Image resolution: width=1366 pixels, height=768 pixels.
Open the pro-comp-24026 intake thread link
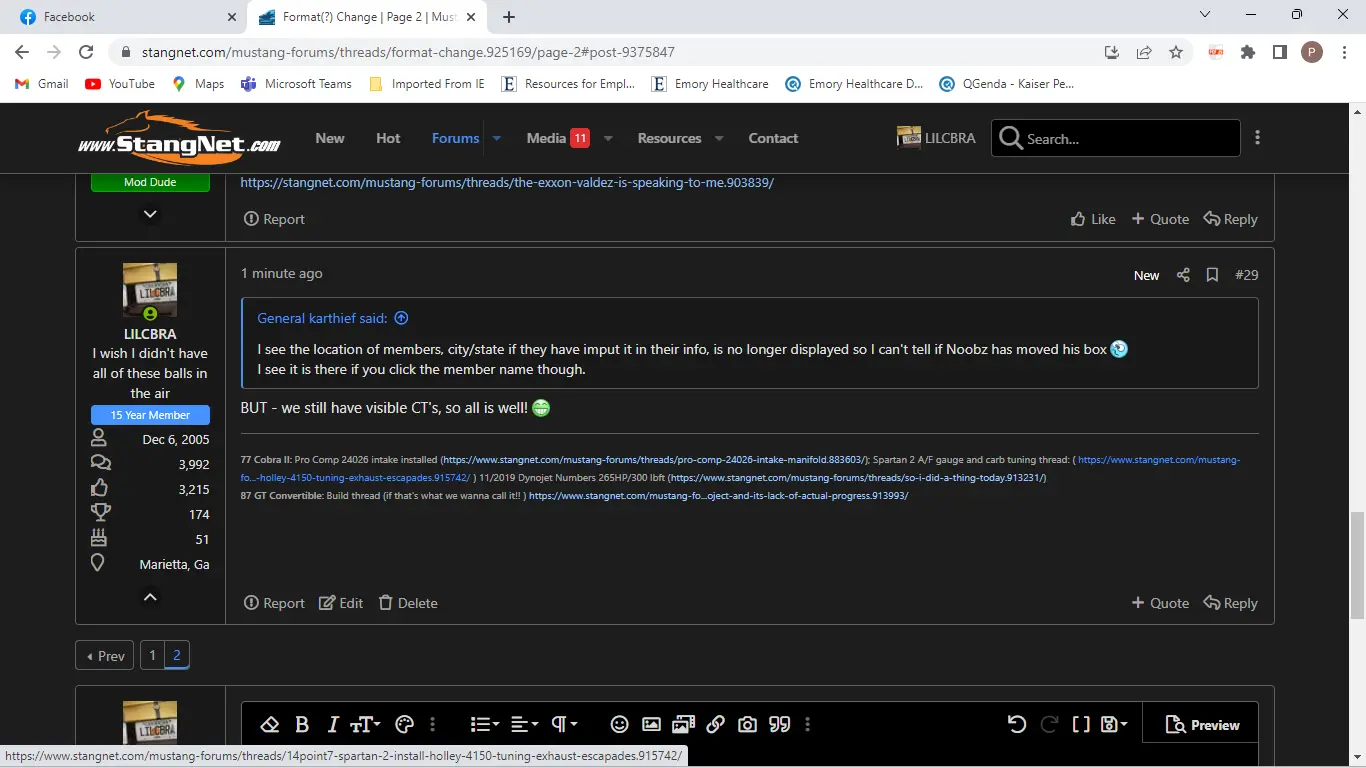coord(654,460)
